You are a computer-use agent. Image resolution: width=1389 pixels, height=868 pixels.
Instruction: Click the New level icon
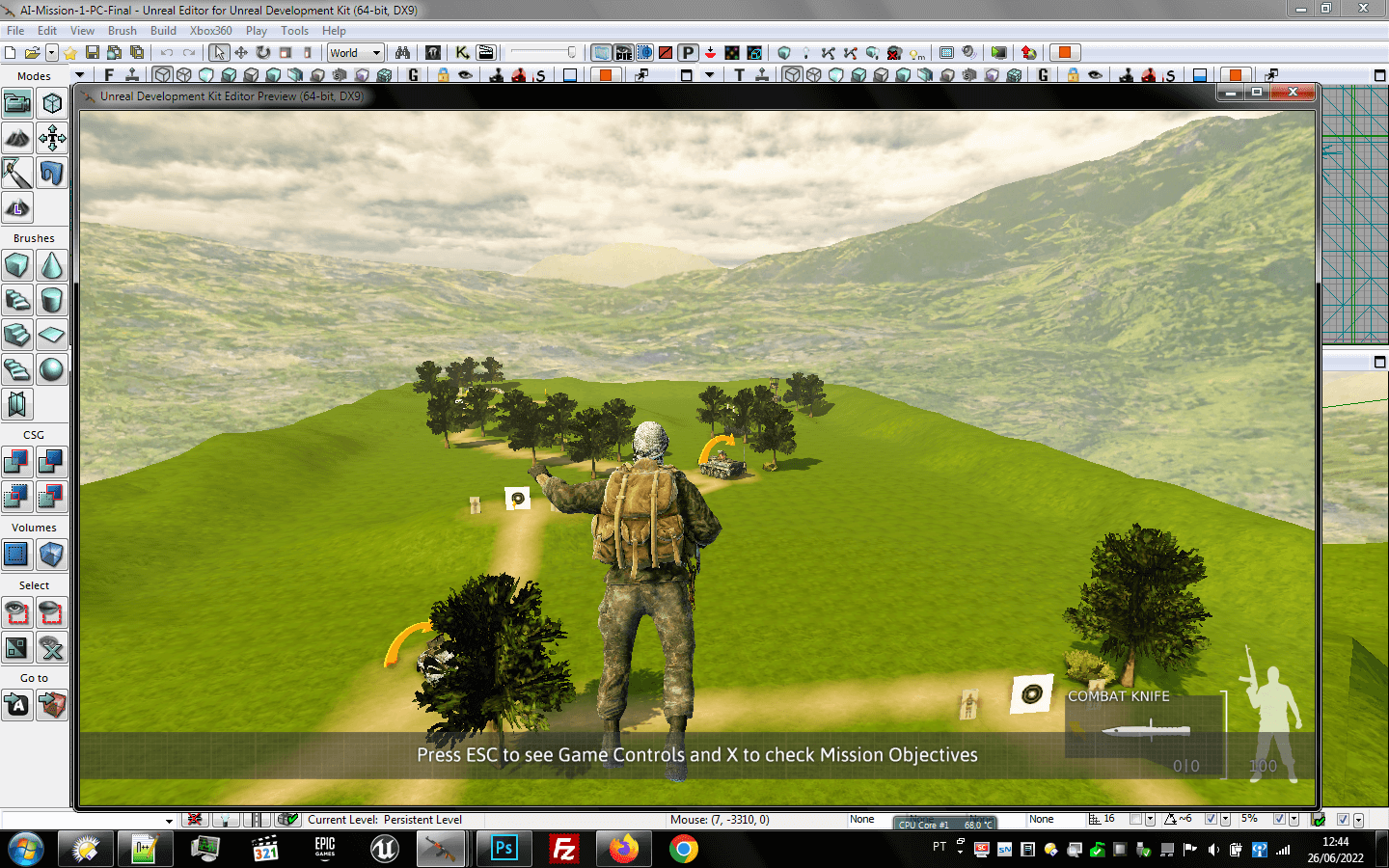[x=11, y=53]
